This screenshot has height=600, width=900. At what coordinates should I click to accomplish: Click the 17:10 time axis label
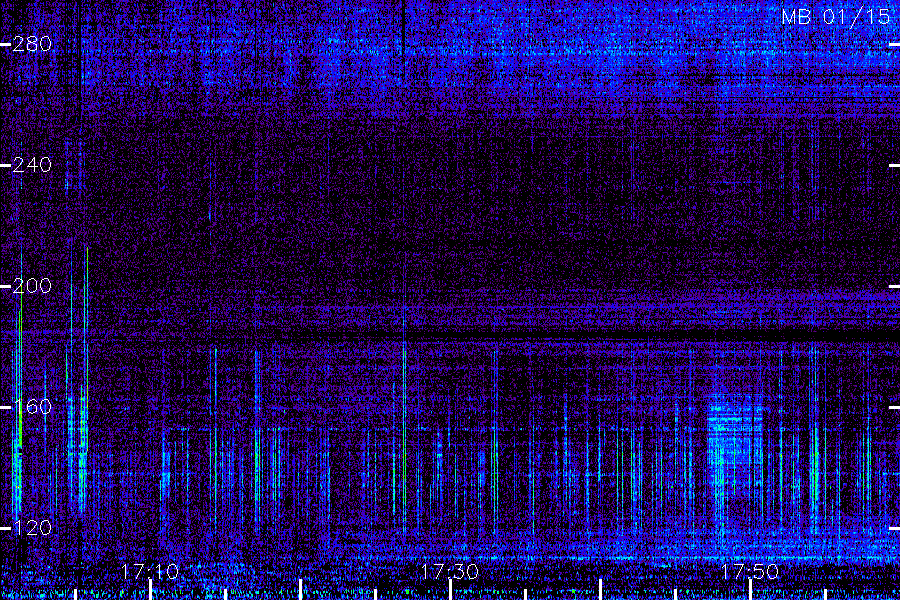coord(150,572)
